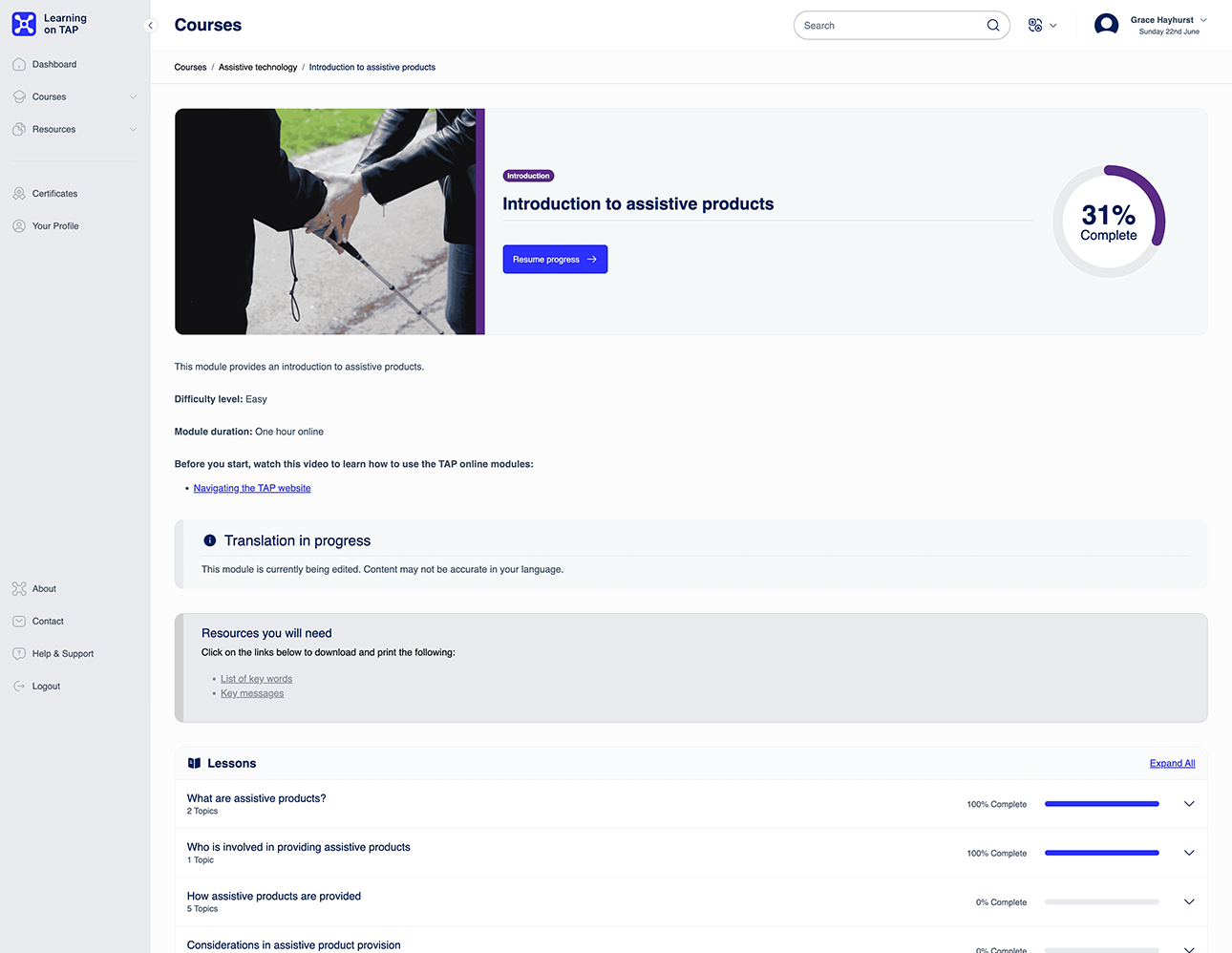
Task: Click the language settings icon in header
Action: 1035,26
